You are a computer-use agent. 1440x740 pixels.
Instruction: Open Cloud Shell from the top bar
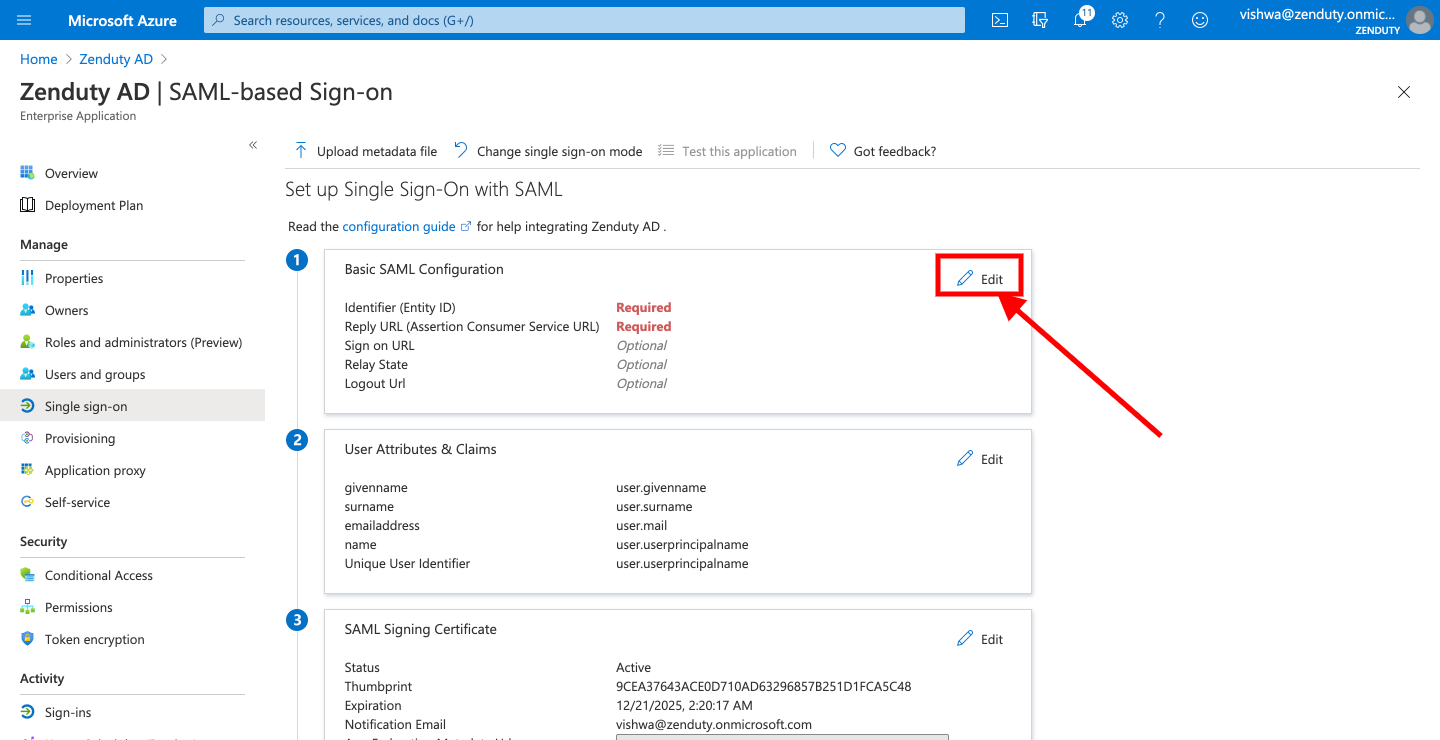(1000, 20)
